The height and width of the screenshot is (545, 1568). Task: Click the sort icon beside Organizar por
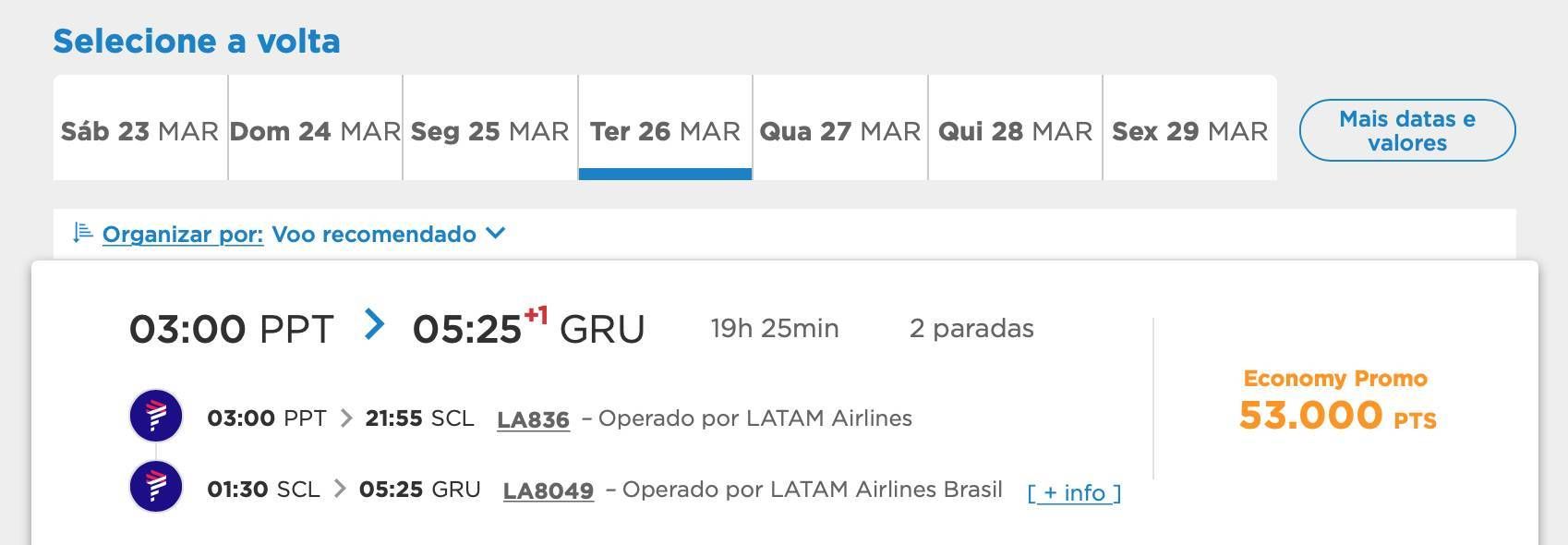(83, 233)
